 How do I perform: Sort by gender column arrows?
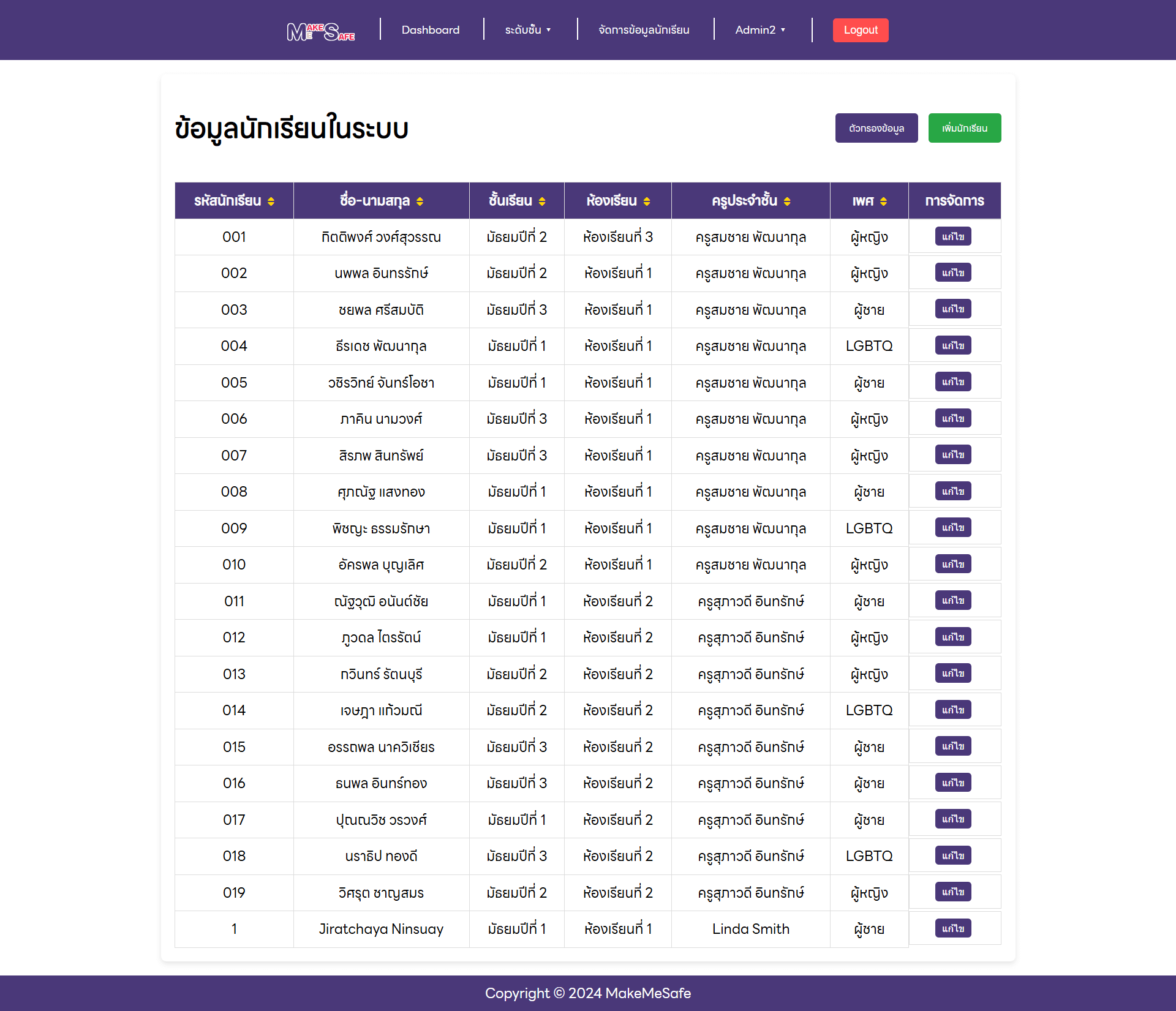coord(883,201)
